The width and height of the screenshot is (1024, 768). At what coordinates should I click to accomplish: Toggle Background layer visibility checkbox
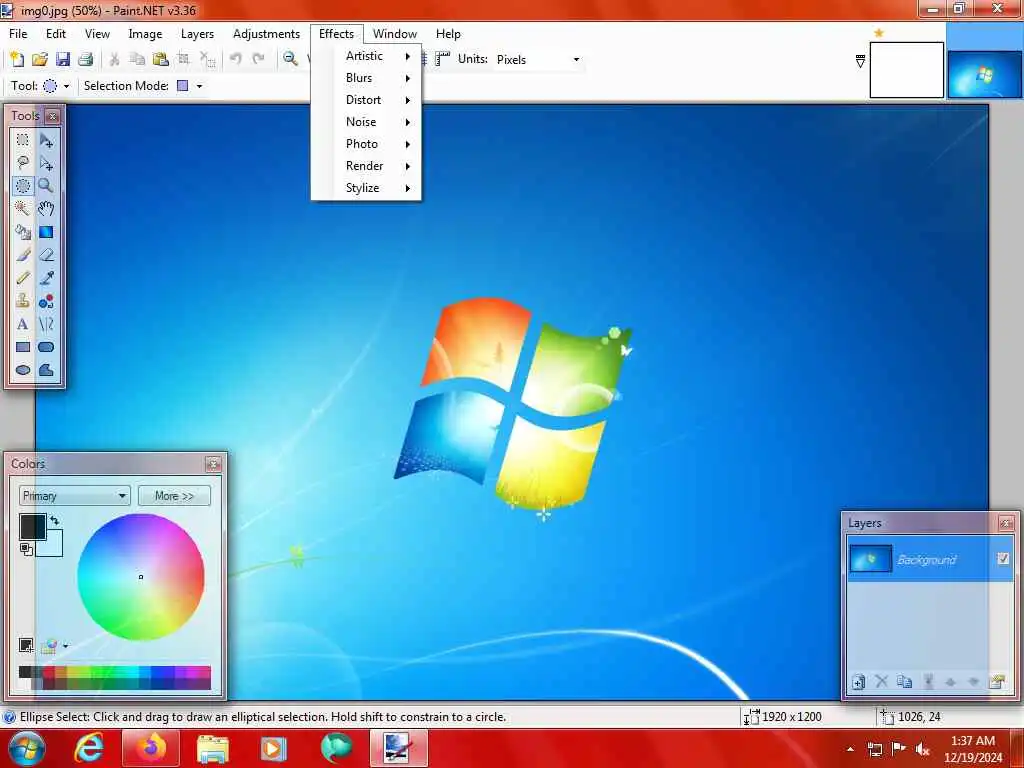pos(1003,558)
